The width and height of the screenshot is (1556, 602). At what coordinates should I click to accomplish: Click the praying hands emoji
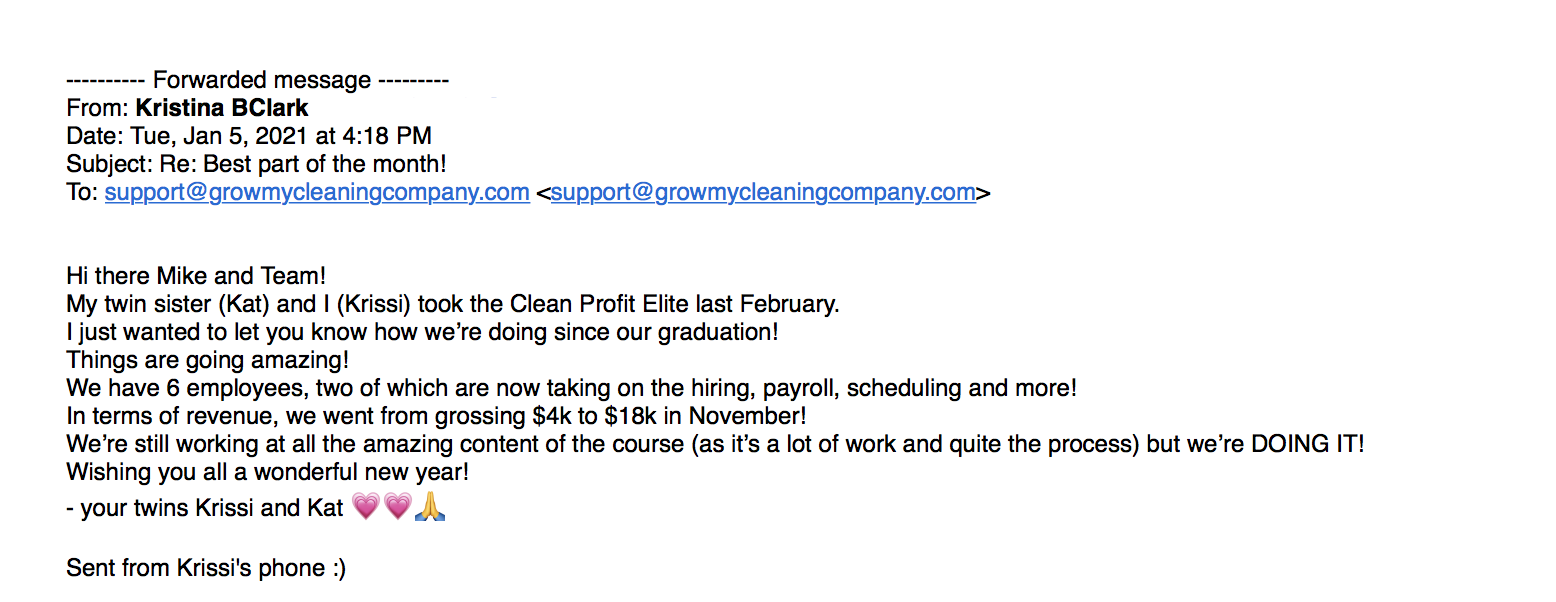[x=429, y=508]
